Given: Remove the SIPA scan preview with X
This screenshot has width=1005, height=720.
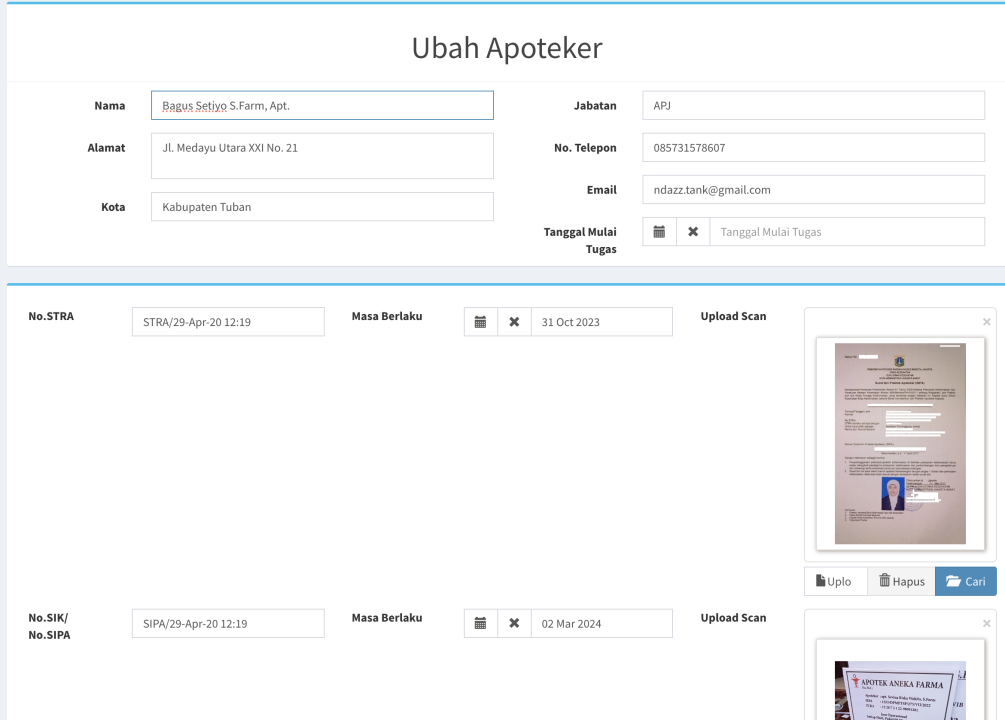Looking at the screenshot, I should (x=986, y=624).
